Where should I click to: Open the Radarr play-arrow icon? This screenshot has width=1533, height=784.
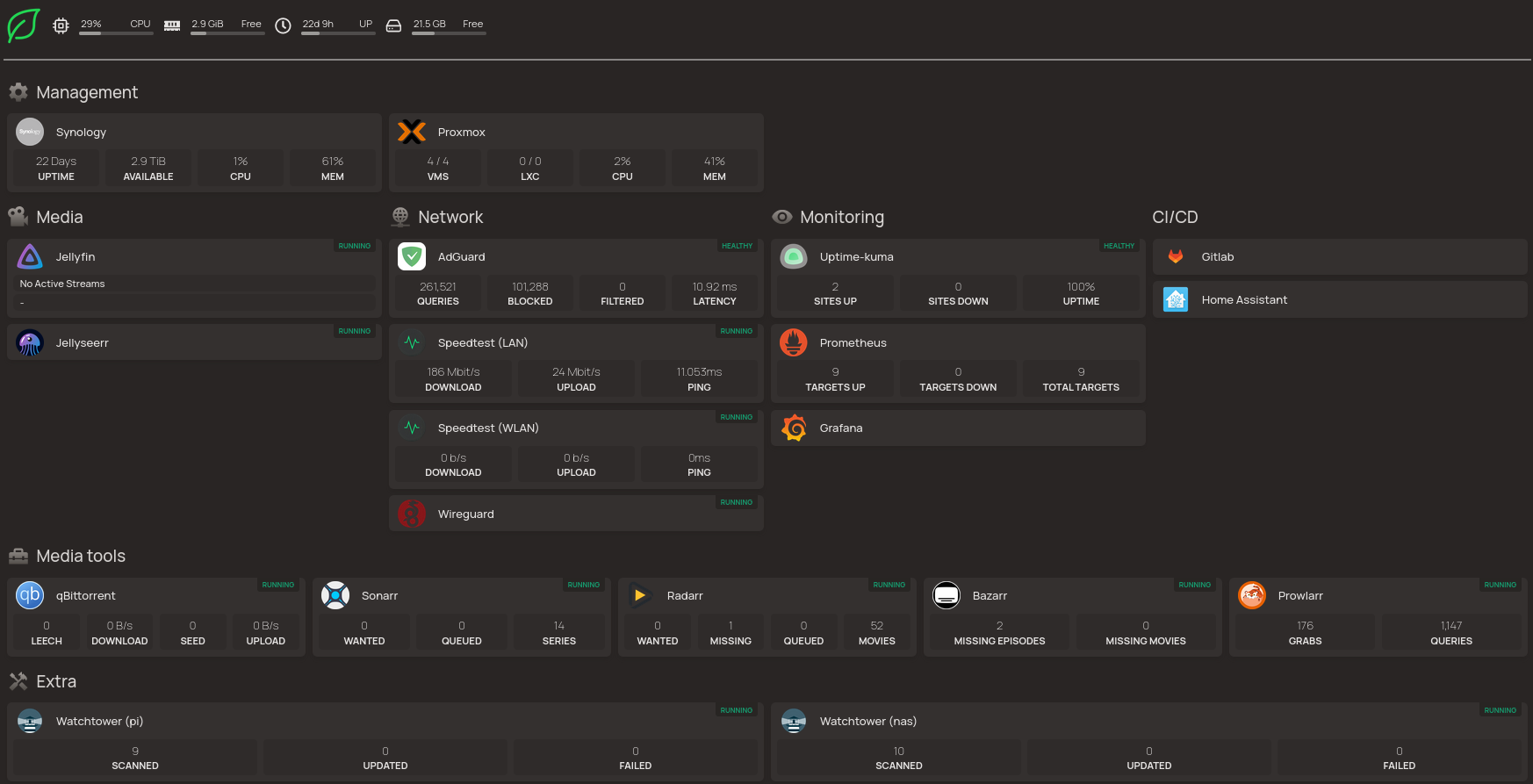pyautogui.click(x=641, y=595)
